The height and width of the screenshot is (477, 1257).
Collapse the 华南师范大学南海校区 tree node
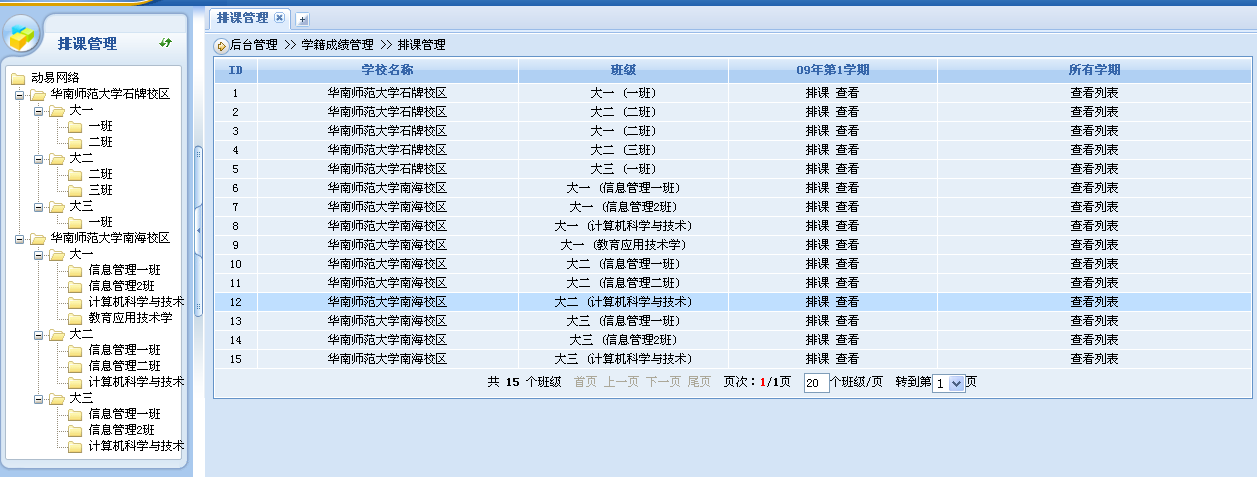[x=19, y=239]
